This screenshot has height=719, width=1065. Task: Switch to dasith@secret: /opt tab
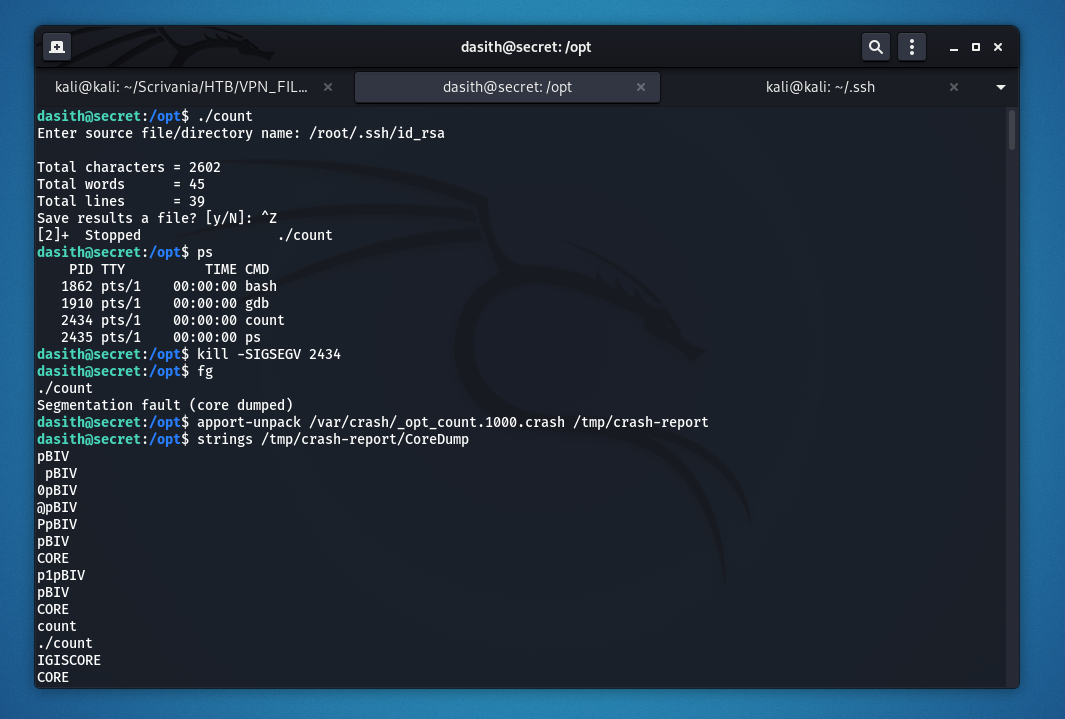[507, 87]
